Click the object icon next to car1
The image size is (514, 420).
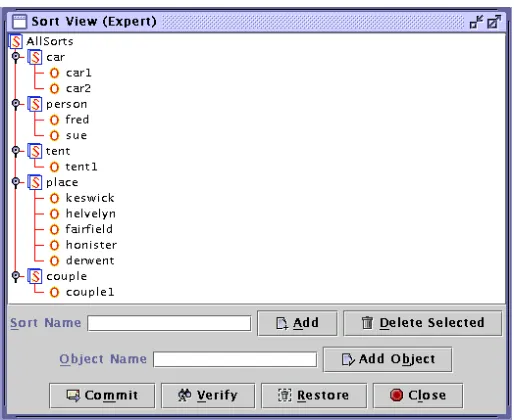coord(54,73)
